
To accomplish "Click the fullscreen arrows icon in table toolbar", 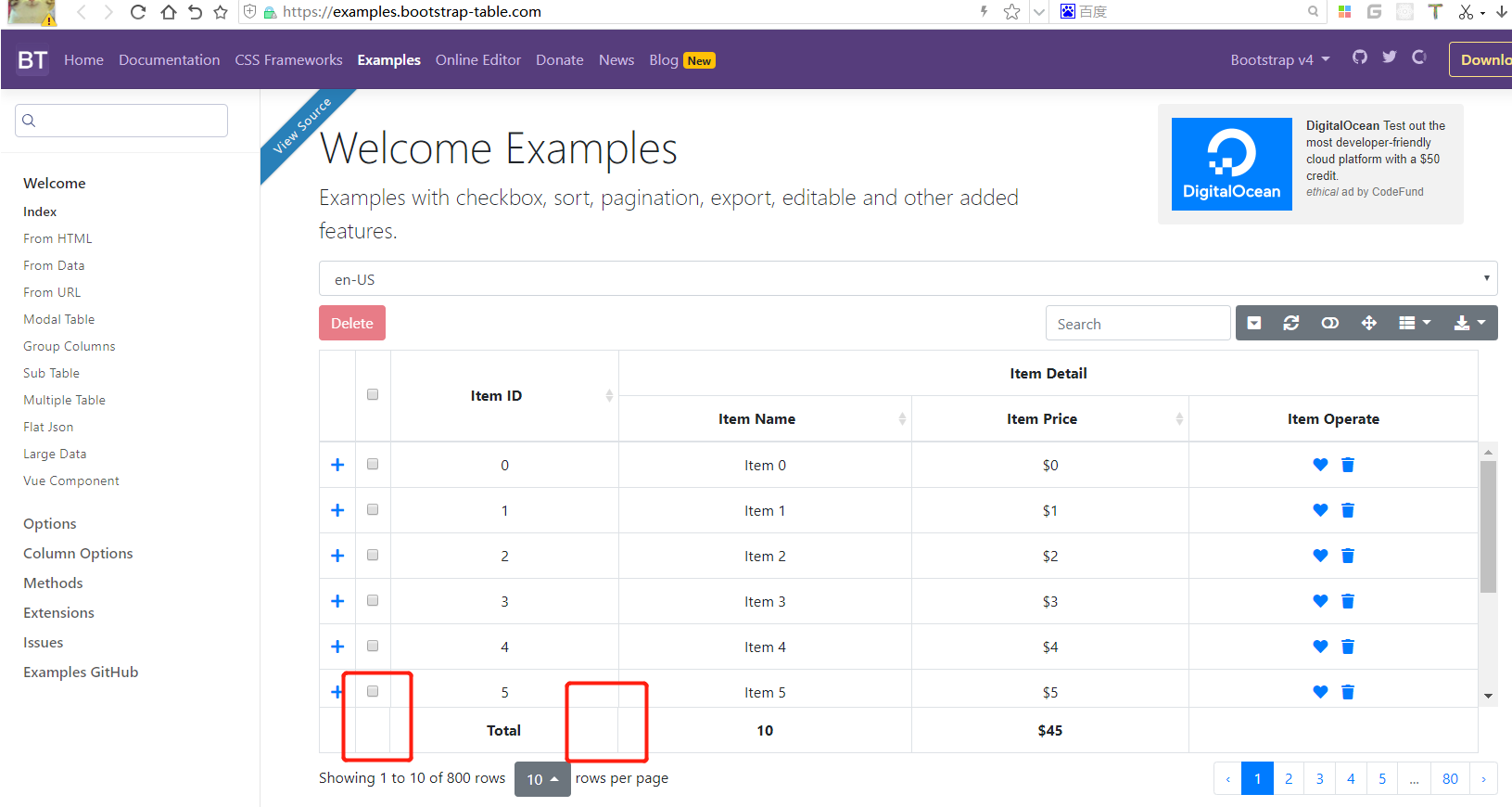I will click(1368, 323).
